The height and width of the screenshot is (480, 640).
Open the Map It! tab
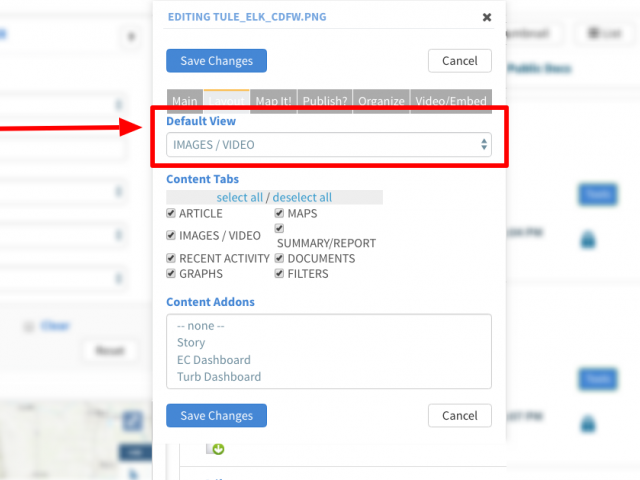pos(273,101)
